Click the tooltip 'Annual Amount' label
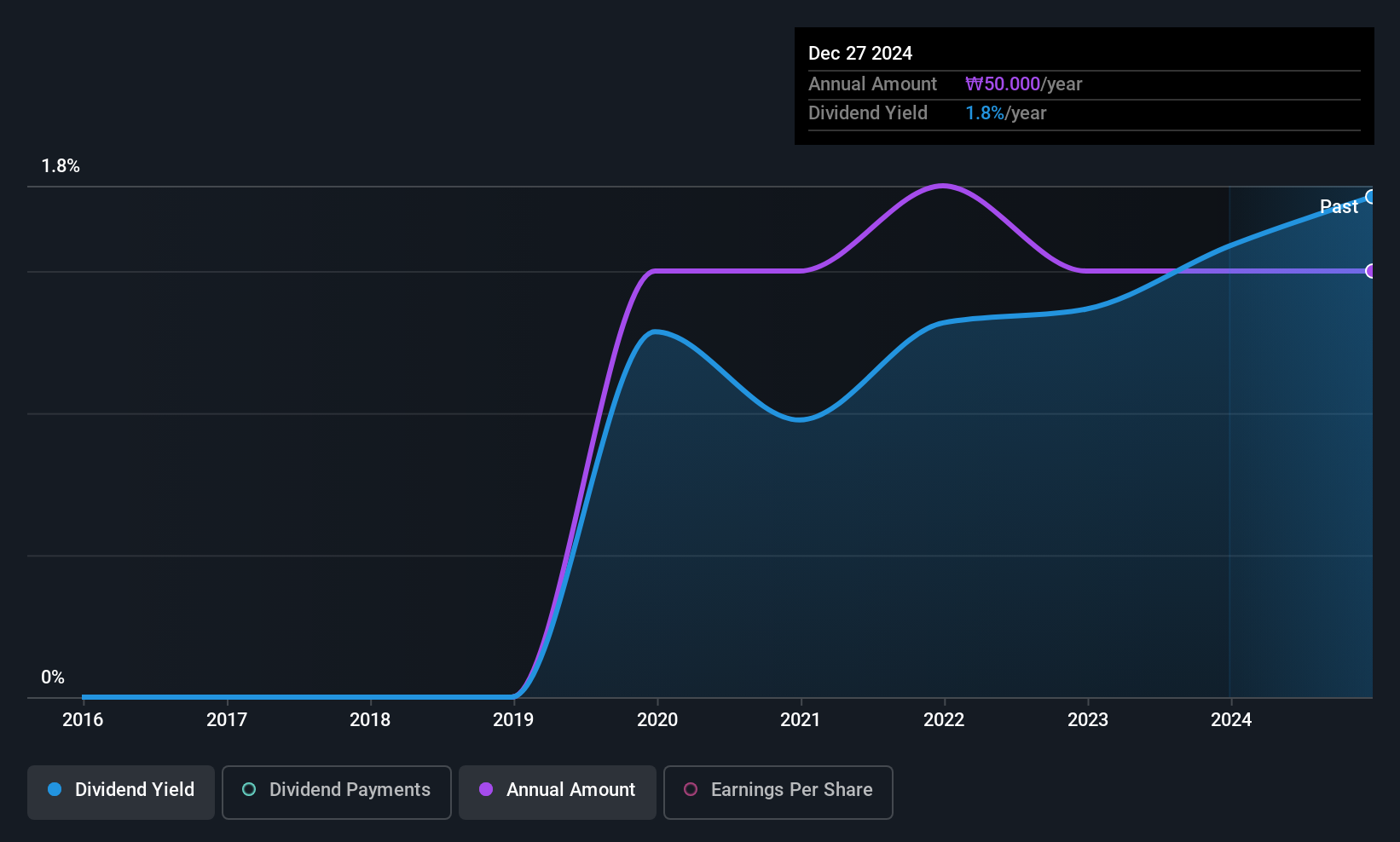The image size is (1400, 842). [x=872, y=84]
